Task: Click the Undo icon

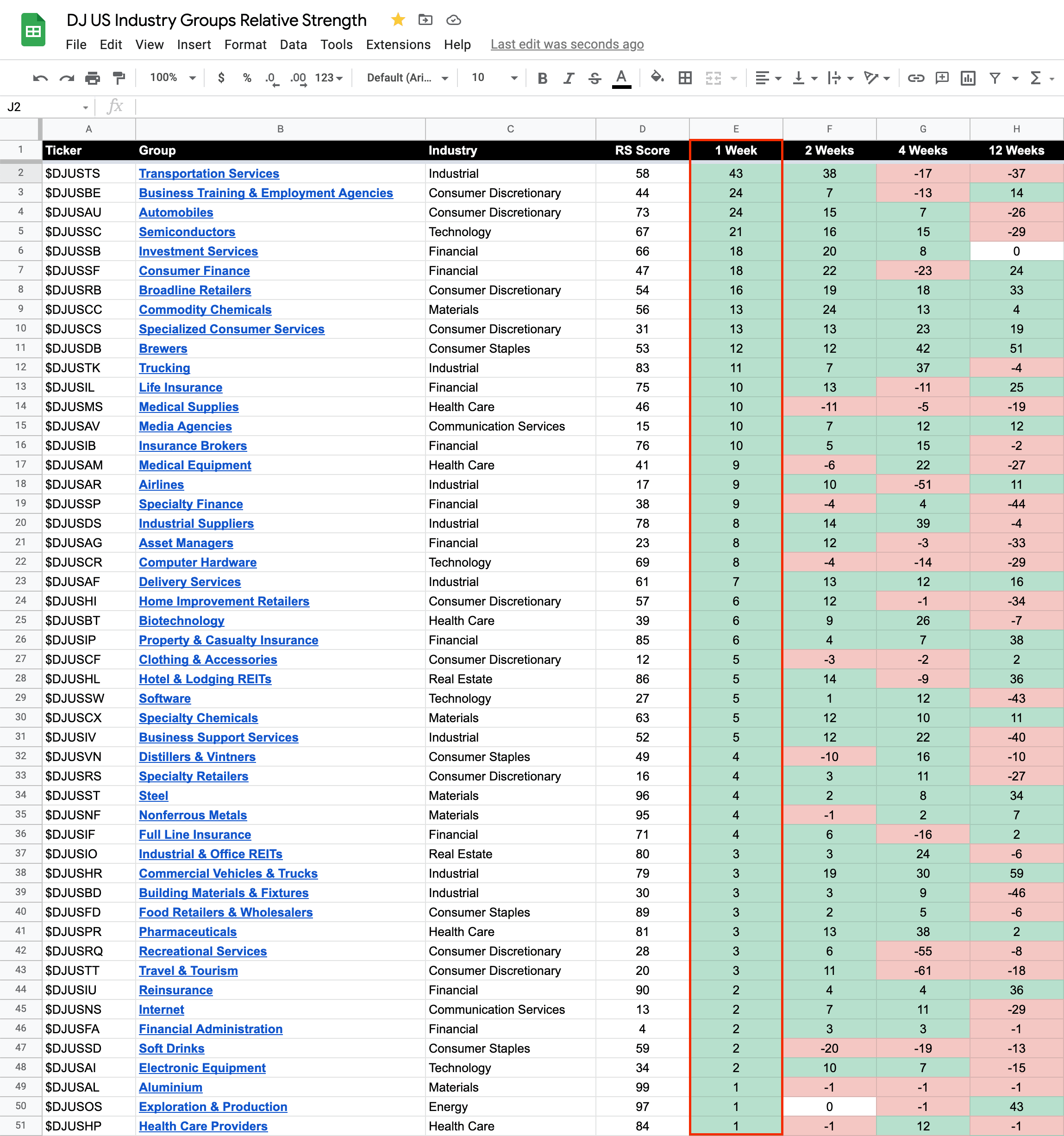Action: coord(40,78)
